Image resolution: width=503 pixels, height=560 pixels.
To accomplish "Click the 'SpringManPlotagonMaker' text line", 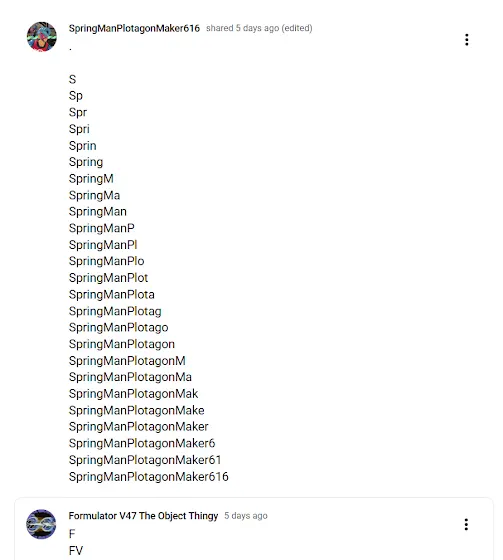I will 139,427.
